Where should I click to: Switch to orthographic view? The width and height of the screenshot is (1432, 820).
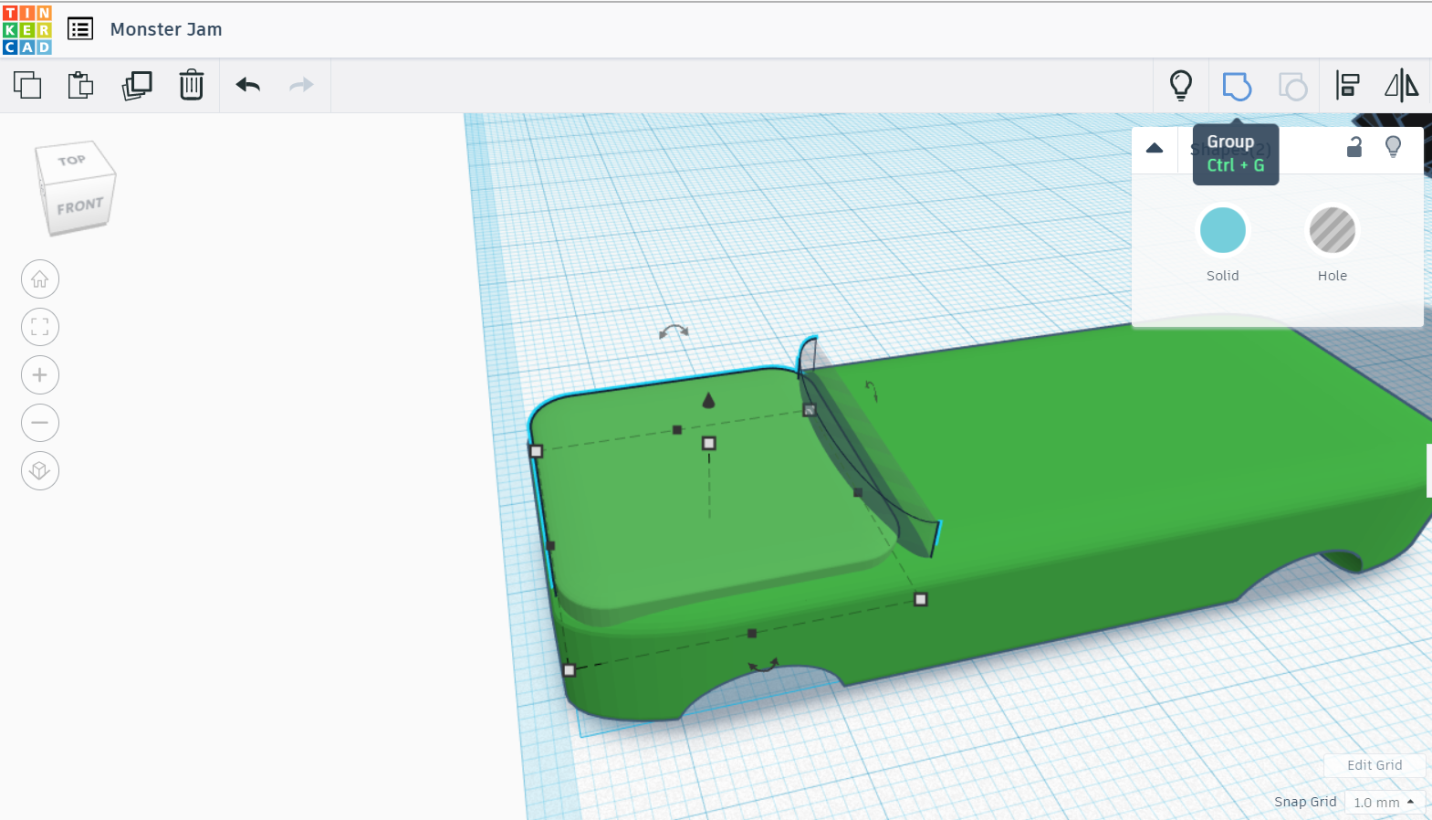[40, 471]
